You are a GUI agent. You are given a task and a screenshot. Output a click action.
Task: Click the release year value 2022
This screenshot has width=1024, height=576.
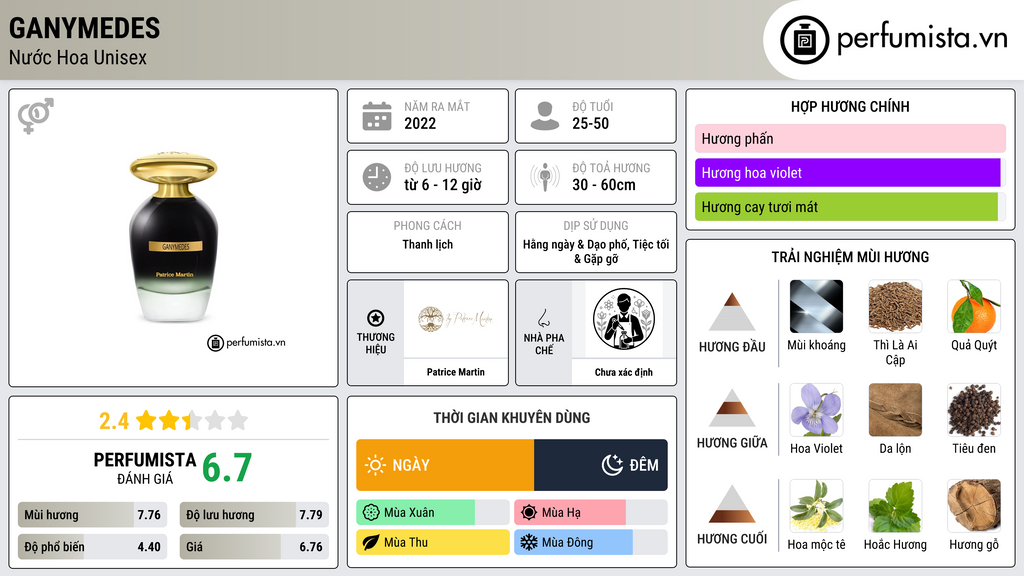[420, 123]
